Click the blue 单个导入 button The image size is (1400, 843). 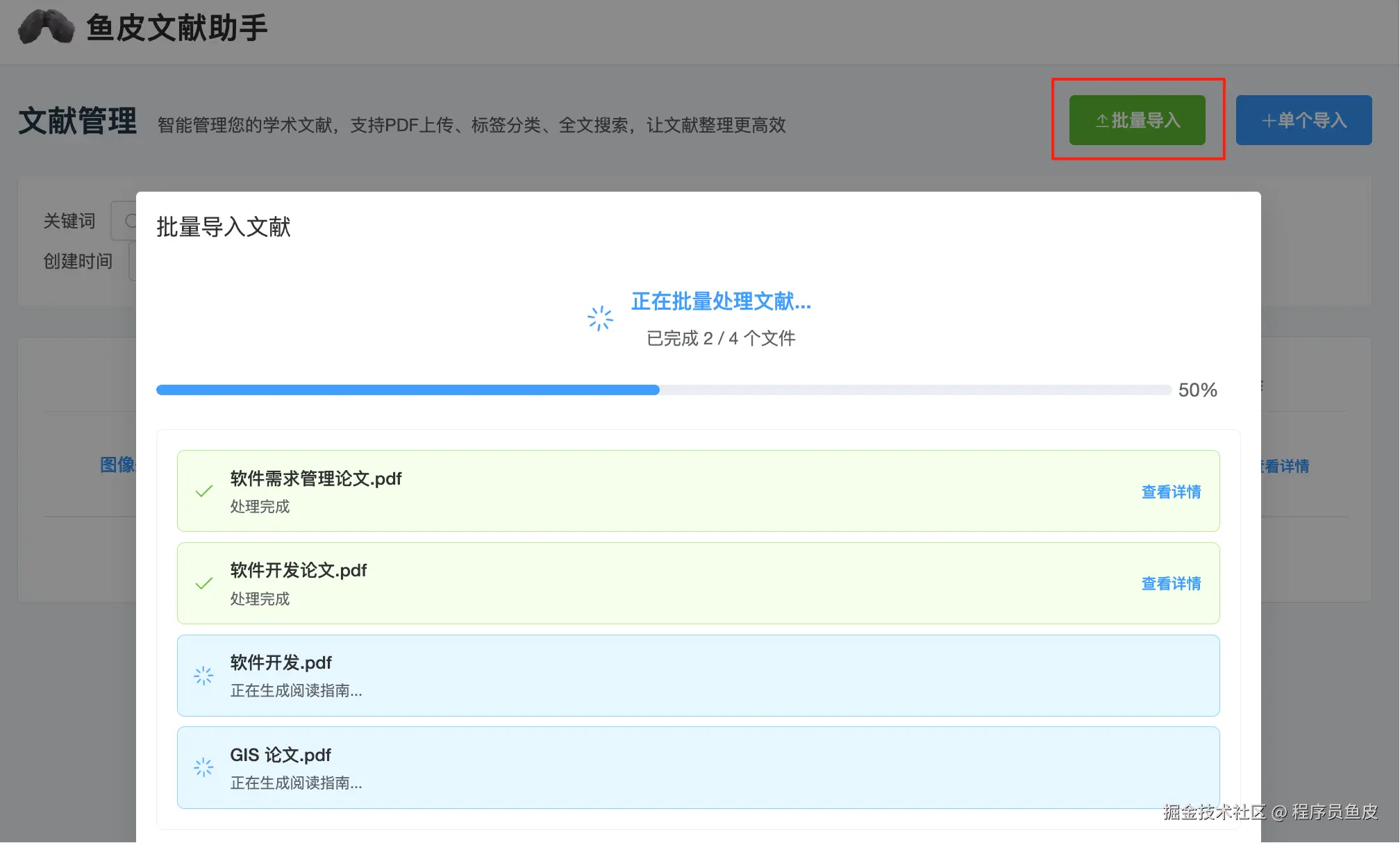pos(1303,120)
